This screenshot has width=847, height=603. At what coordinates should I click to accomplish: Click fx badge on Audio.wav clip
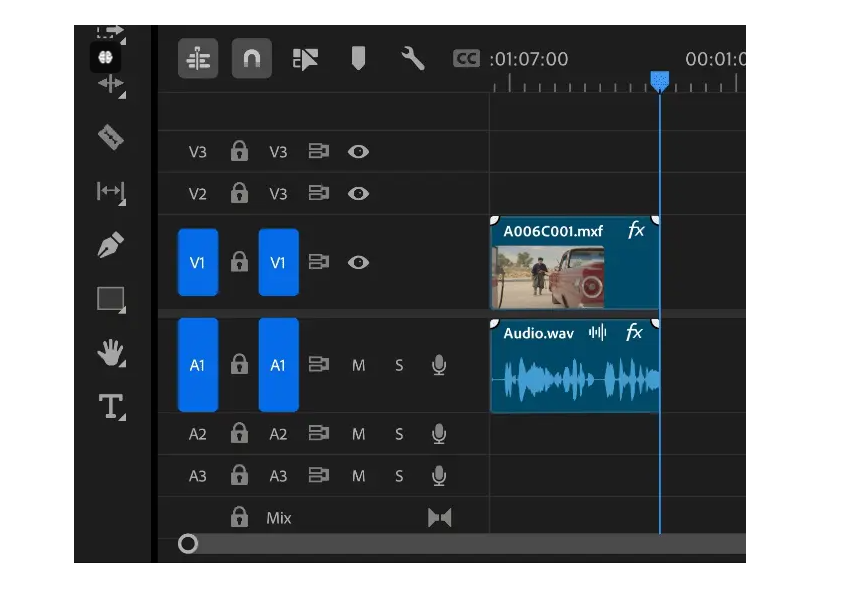[634, 332]
